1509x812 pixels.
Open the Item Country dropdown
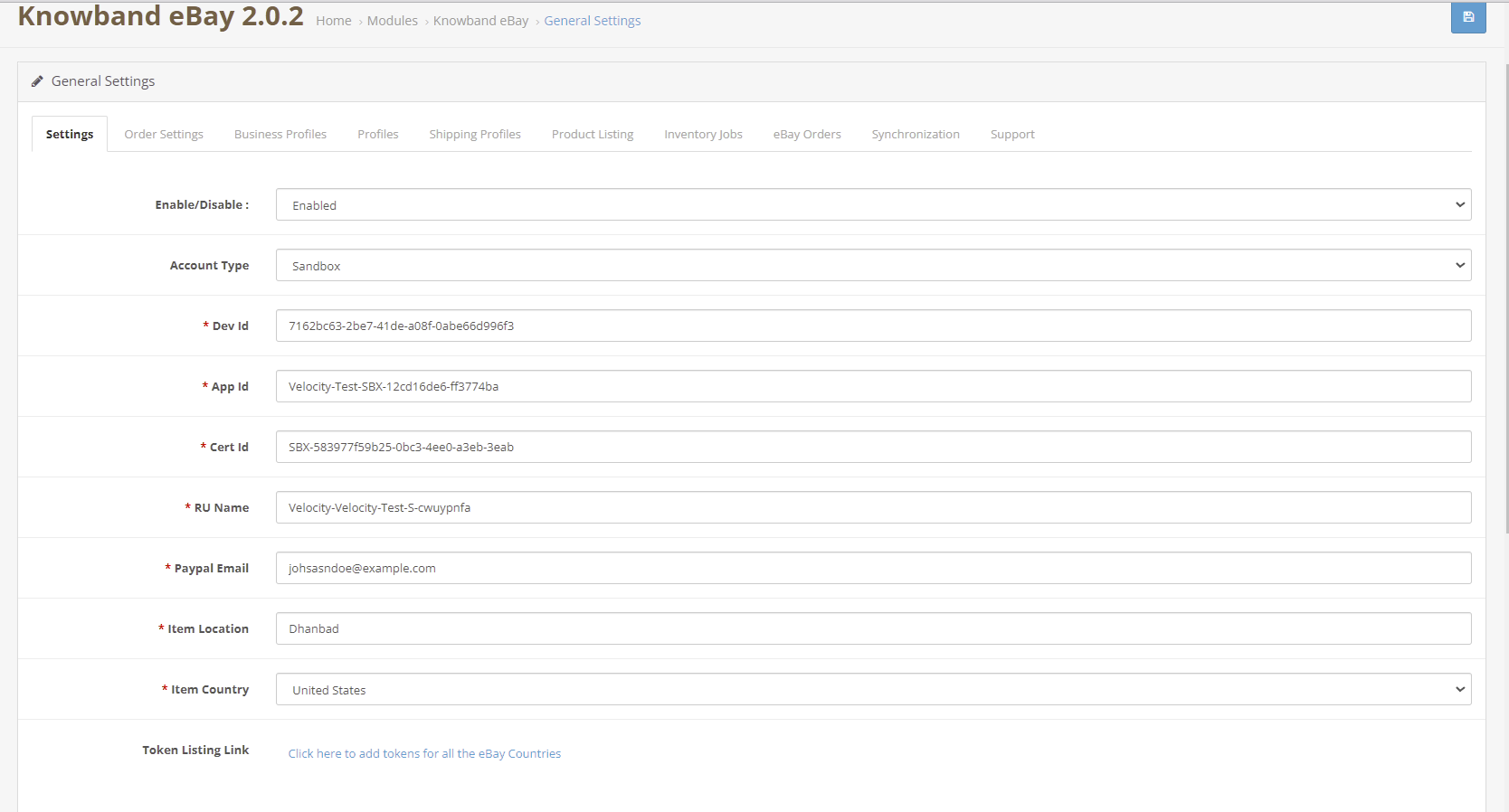click(873, 689)
